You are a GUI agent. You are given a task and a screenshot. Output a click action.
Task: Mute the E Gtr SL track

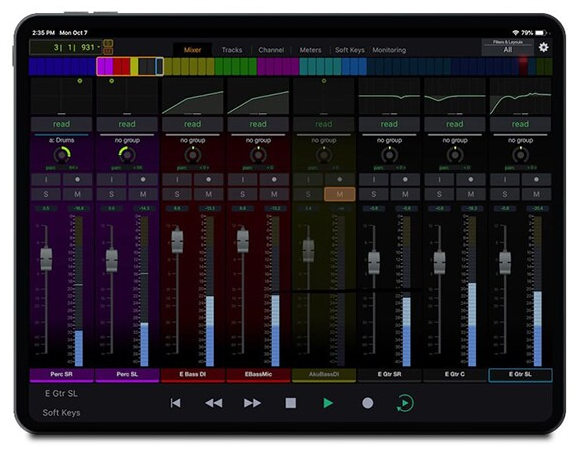pyautogui.click(x=536, y=194)
